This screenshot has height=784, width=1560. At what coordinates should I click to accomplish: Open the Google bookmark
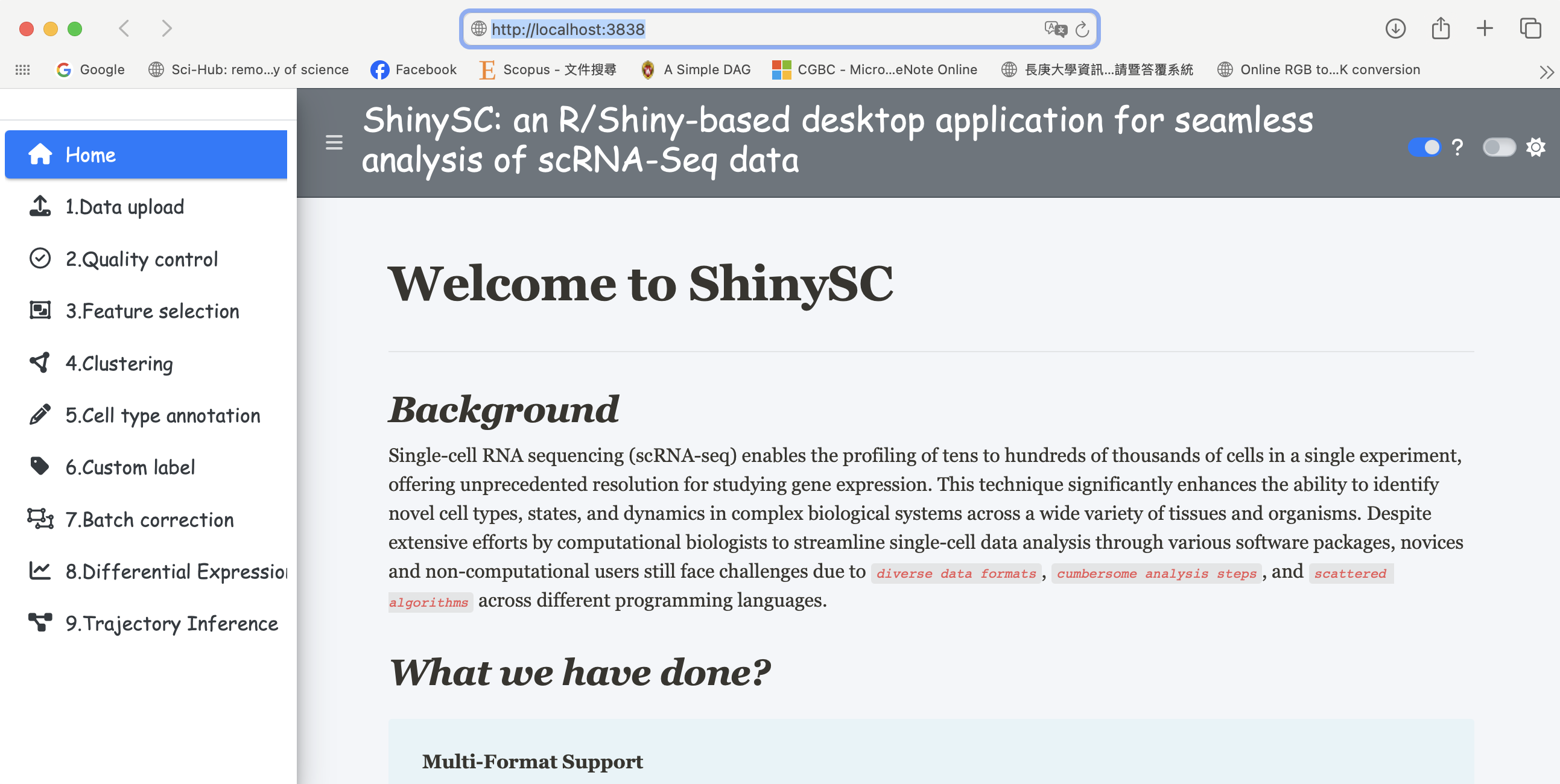click(90, 69)
